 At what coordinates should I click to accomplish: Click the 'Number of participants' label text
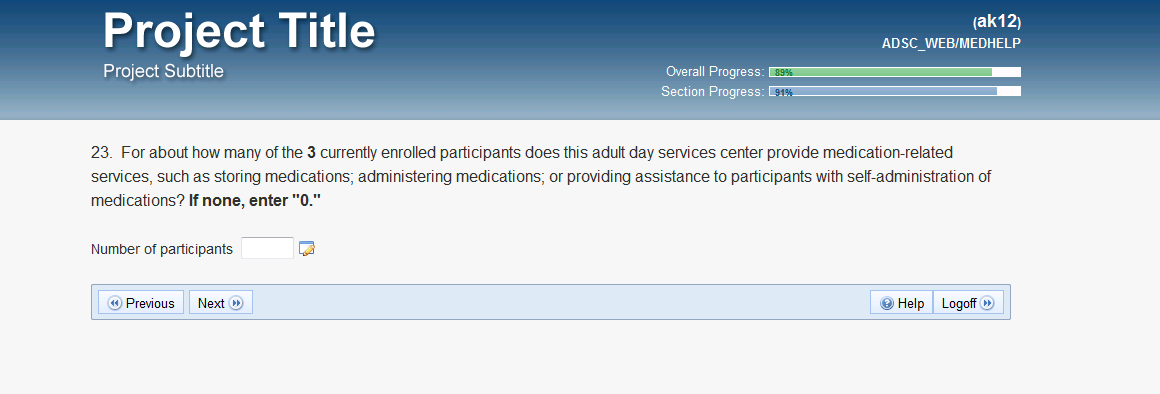(162, 249)
